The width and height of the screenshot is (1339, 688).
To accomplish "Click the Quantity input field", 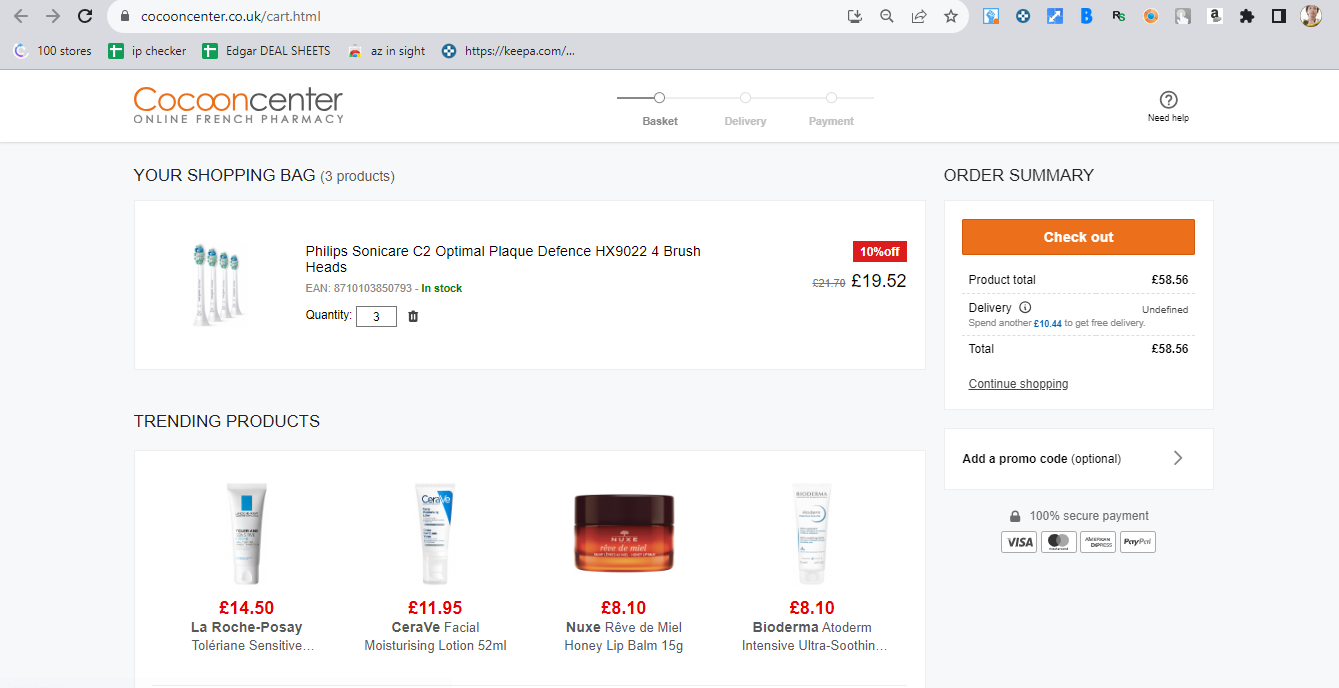I will (x=376, y=316).
